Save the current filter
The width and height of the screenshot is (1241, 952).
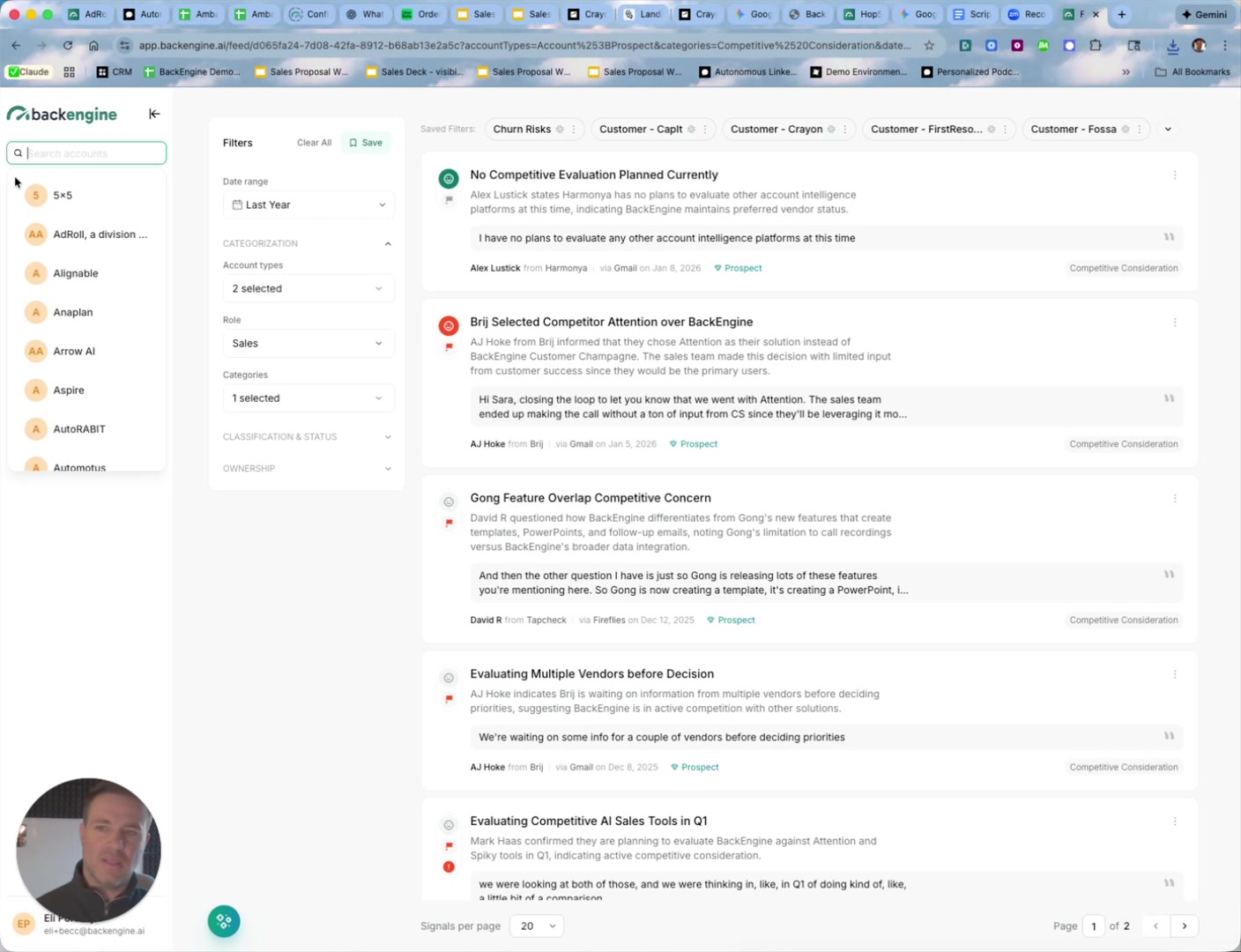coord(366,143)
